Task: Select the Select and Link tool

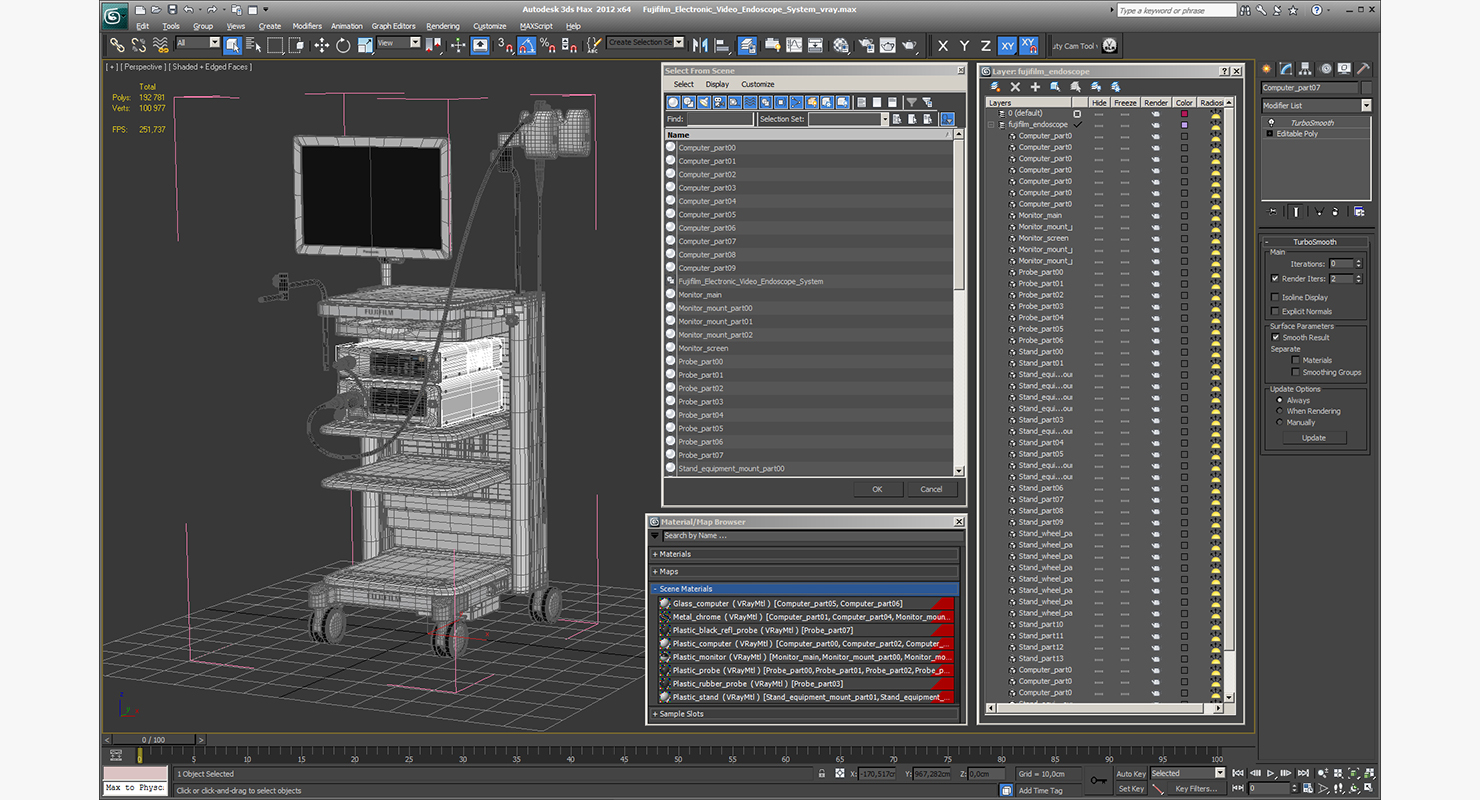Action: click(117, 45)
